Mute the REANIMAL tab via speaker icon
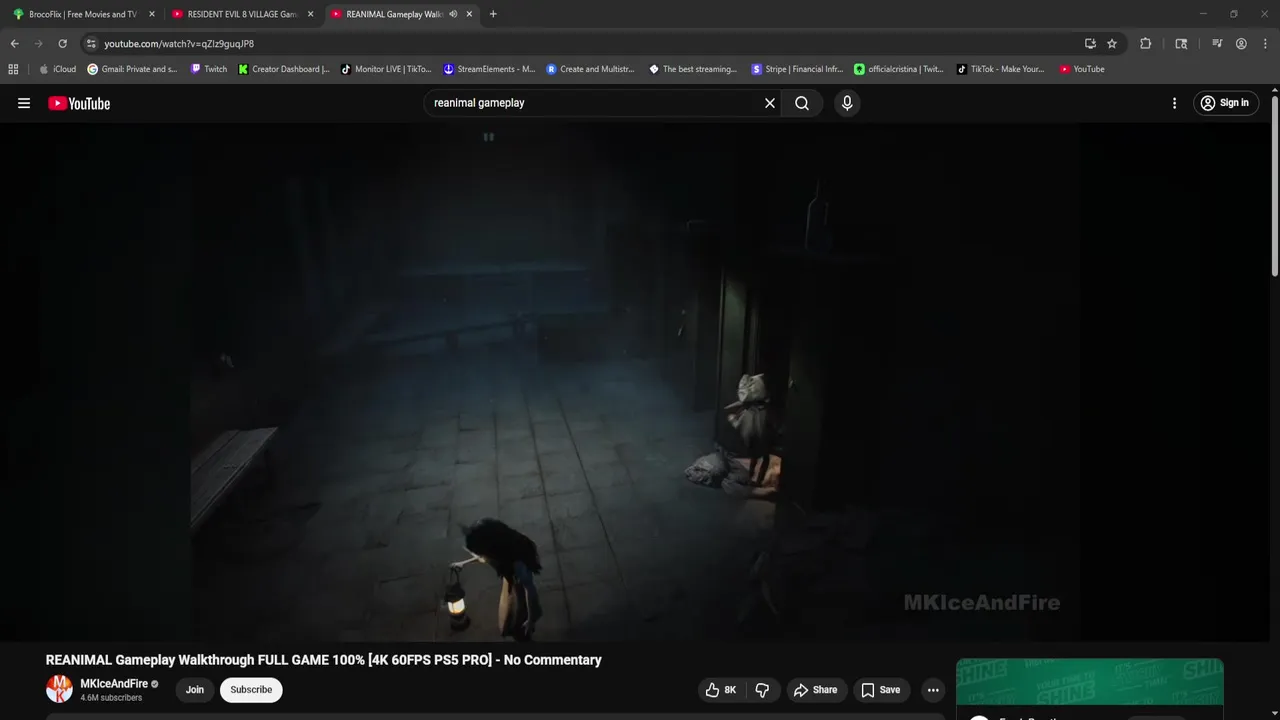 454,14
